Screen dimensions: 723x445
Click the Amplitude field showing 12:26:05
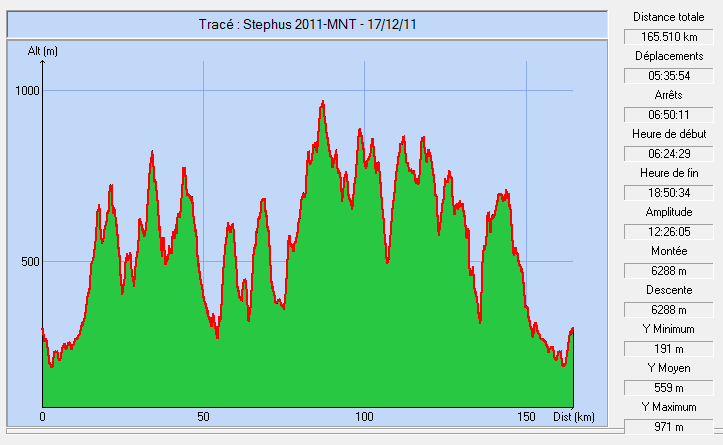pos(668,232)
